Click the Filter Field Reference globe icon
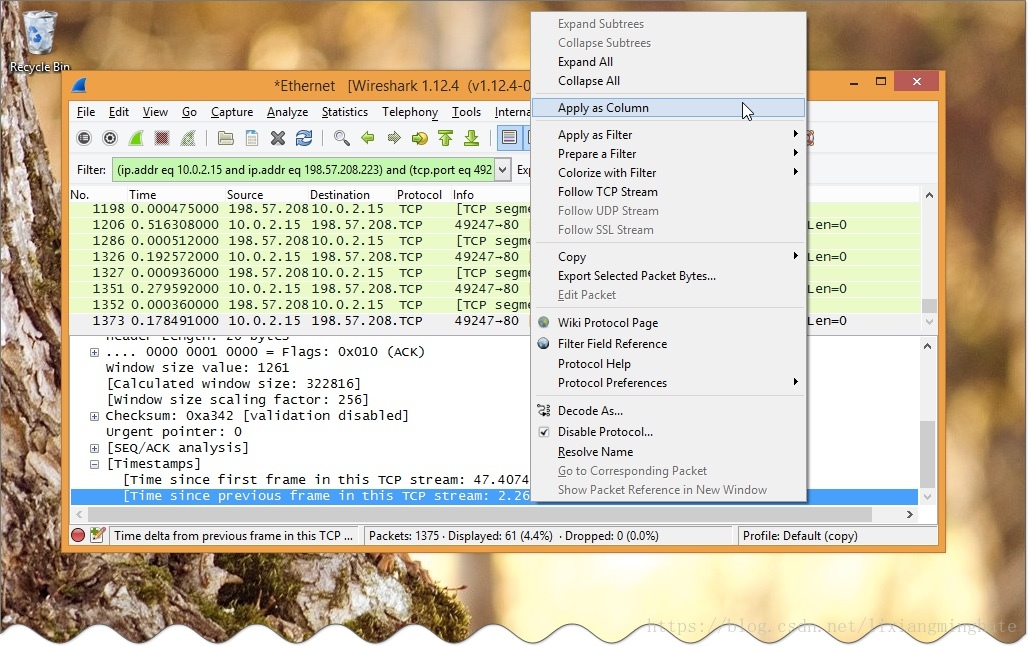This screenshot has width=1028, height=646. (544, 343)
